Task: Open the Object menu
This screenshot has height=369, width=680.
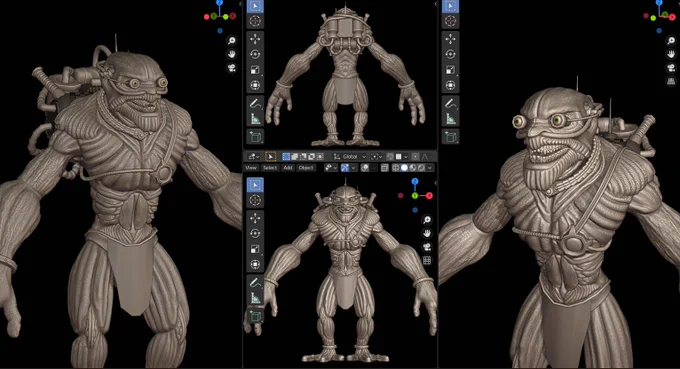Action: pos(306,167)
